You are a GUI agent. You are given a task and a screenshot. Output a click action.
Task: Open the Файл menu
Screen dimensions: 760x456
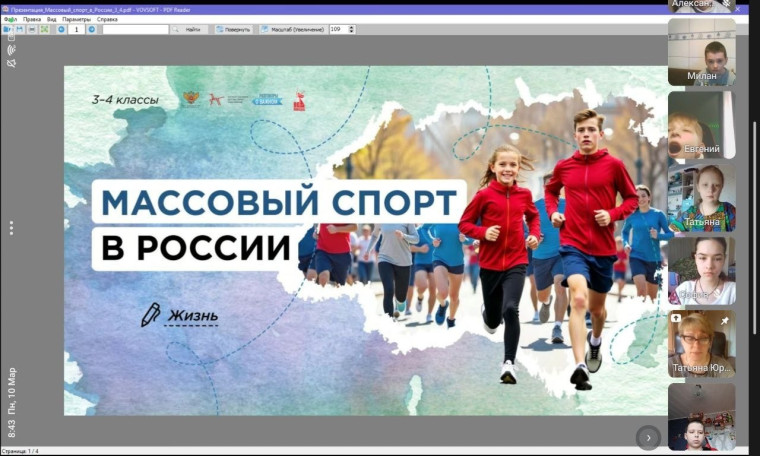10,19
